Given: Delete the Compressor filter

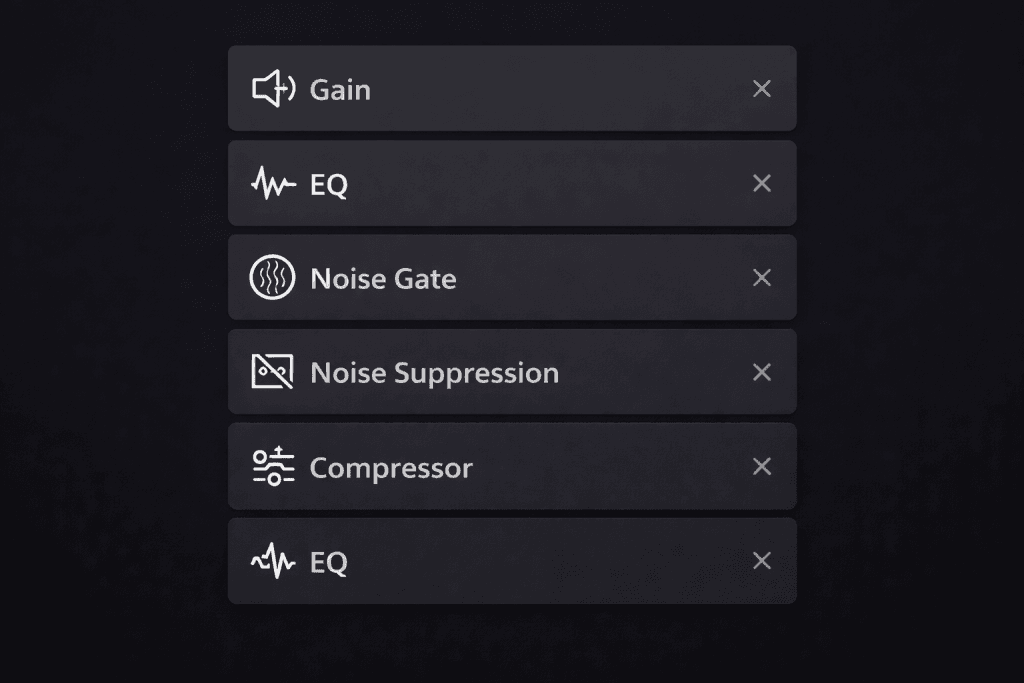Looking at the screenshot, I should click(x=762, y=466).
